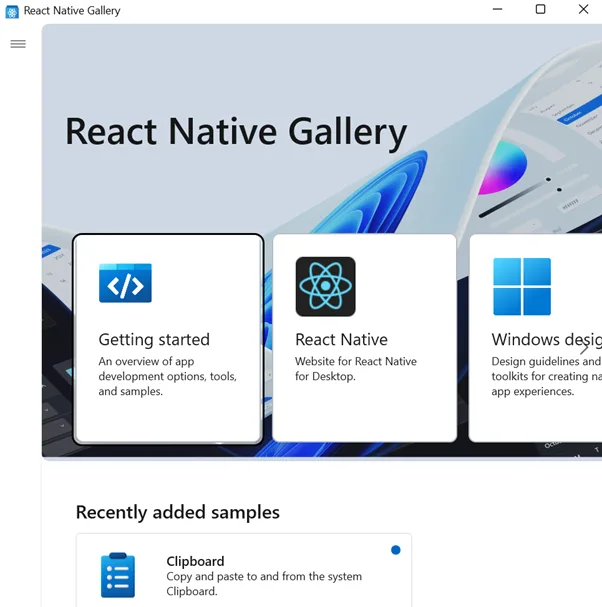Open the Getting started card
This screenshot has width=602, height=607.
[x=168, y=339]
